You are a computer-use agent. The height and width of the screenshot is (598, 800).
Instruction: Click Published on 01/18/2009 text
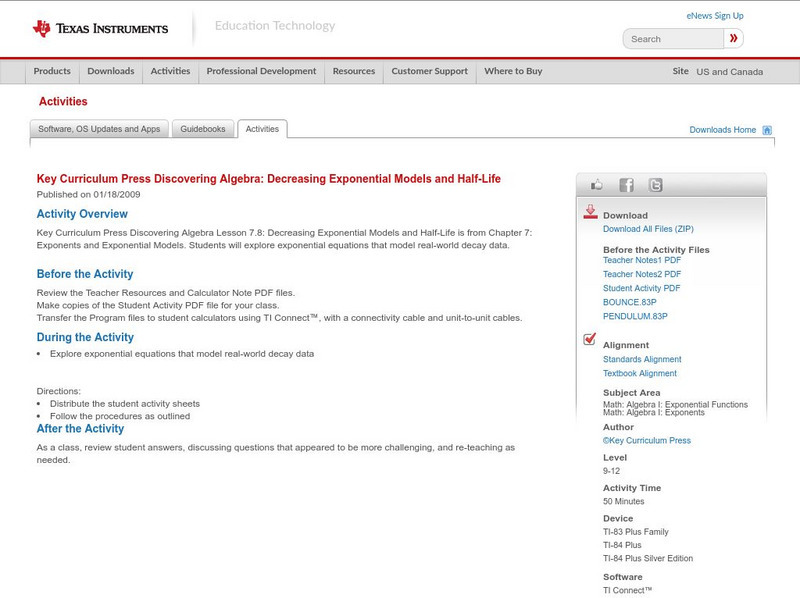(88, 194)
